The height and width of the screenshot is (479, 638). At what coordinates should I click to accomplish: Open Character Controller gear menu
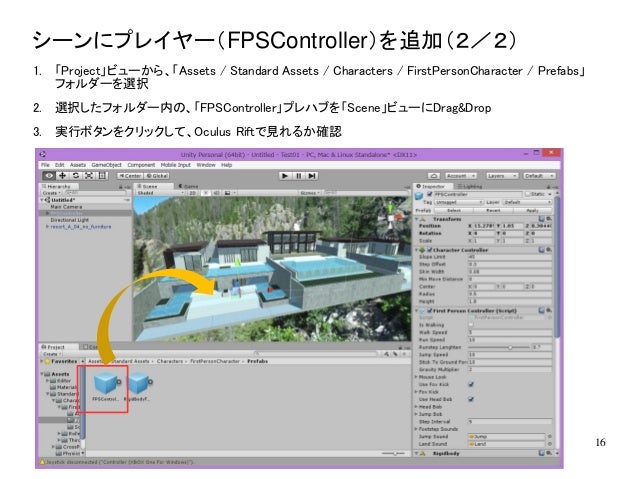(549, 249)
